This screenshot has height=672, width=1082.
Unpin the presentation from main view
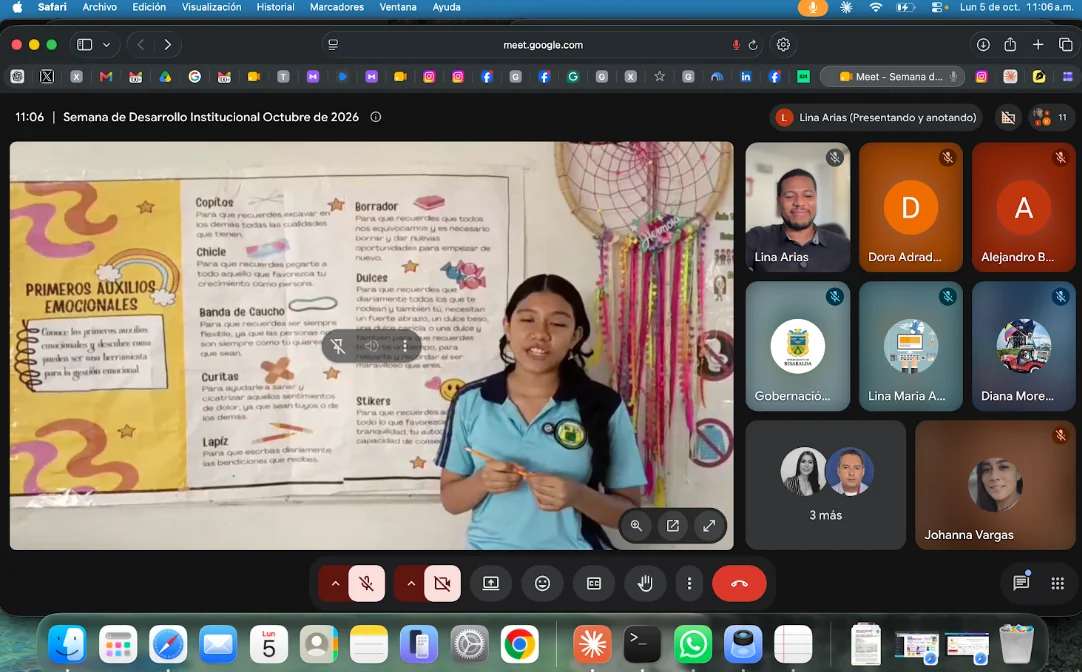tap(337, 346)
